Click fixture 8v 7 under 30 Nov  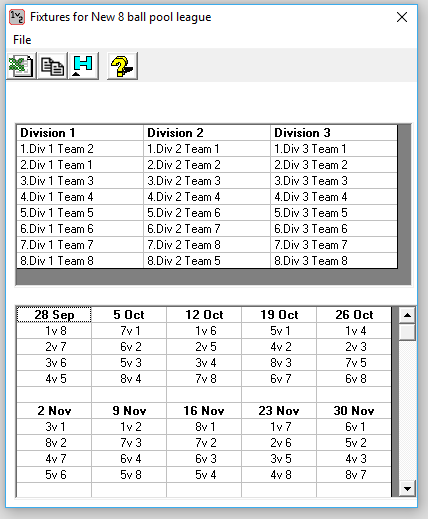pos(354,475)
